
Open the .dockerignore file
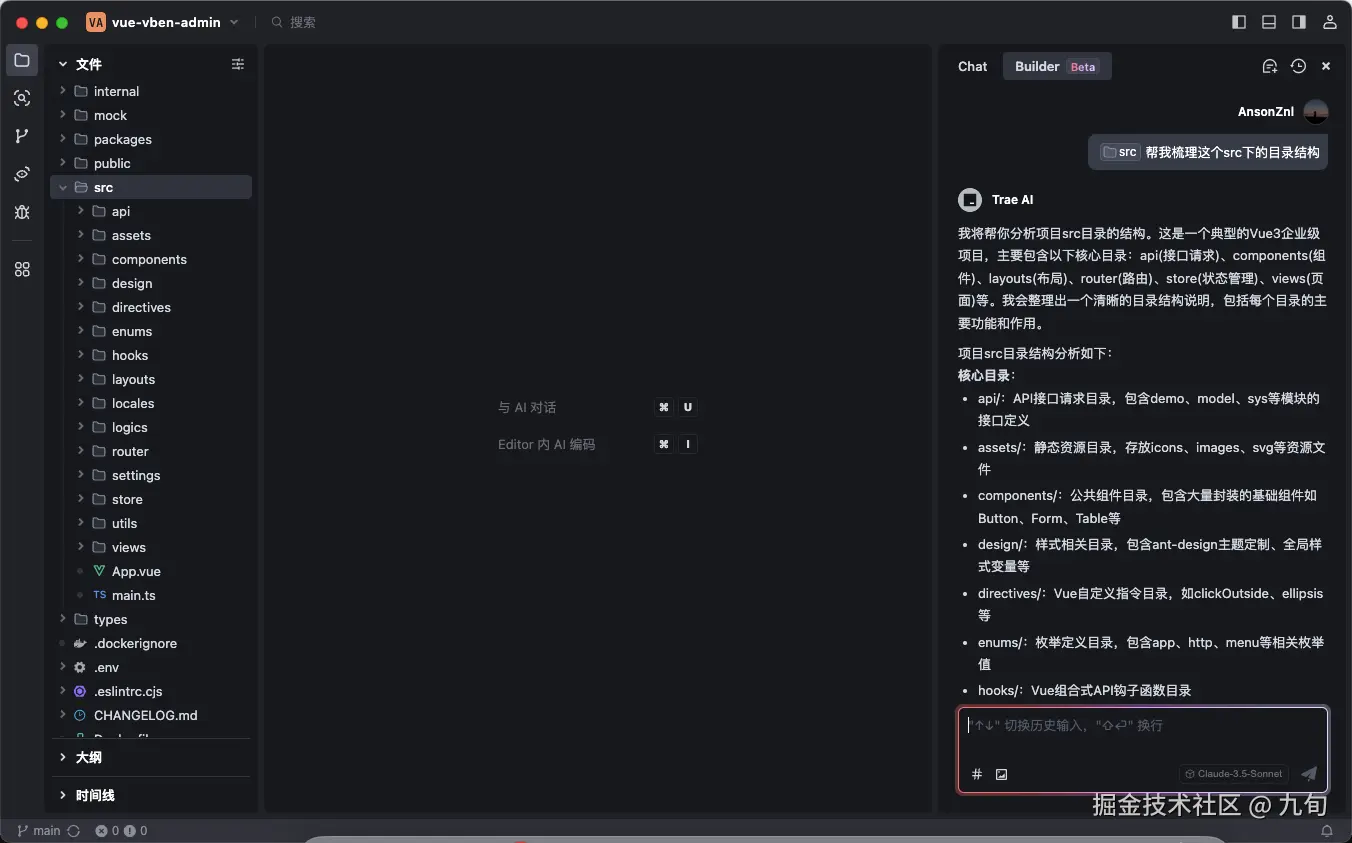(x=151, y=643)
